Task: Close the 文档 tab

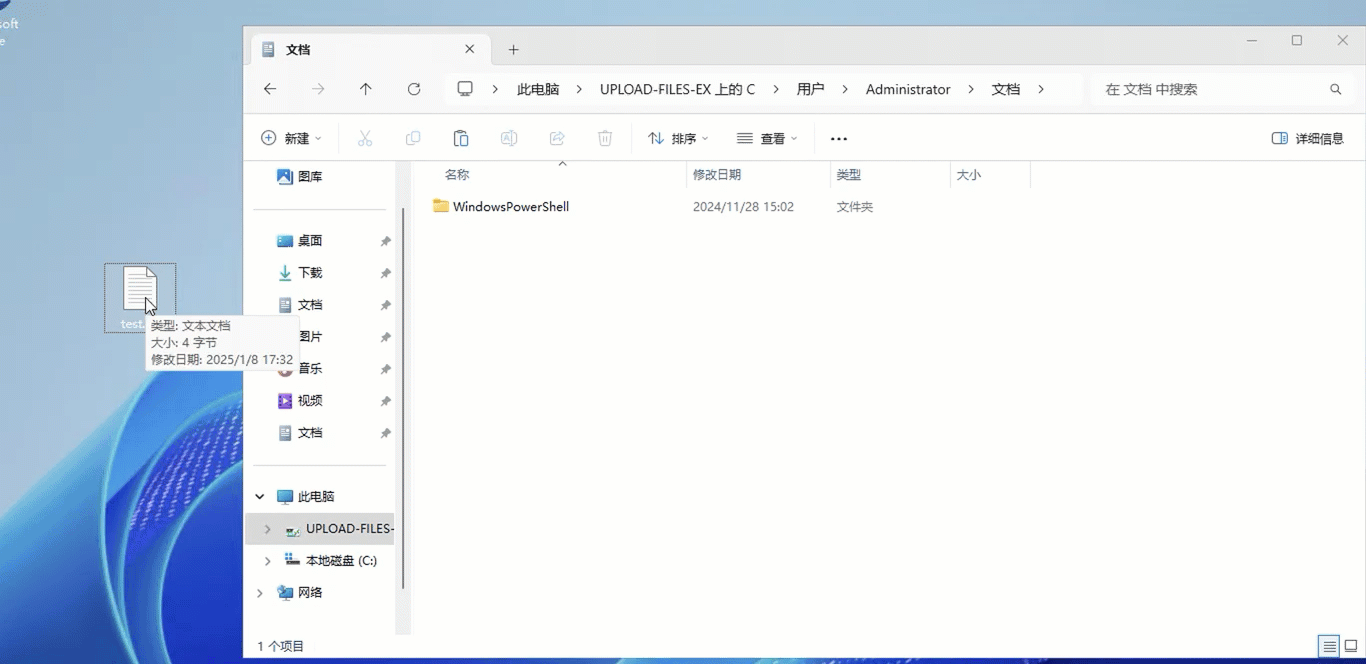Action: coord(470,50)
